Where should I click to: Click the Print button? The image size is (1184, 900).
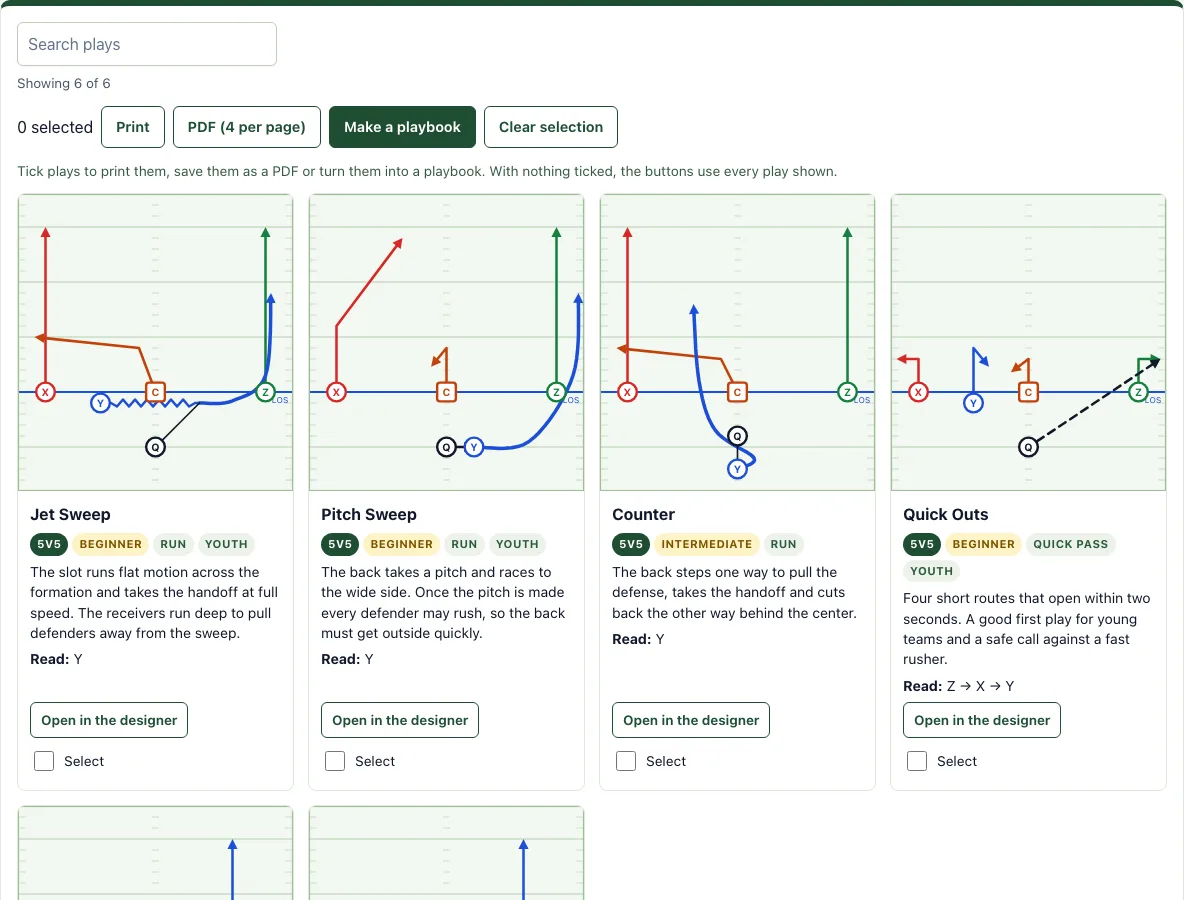(x=132, y=127)
